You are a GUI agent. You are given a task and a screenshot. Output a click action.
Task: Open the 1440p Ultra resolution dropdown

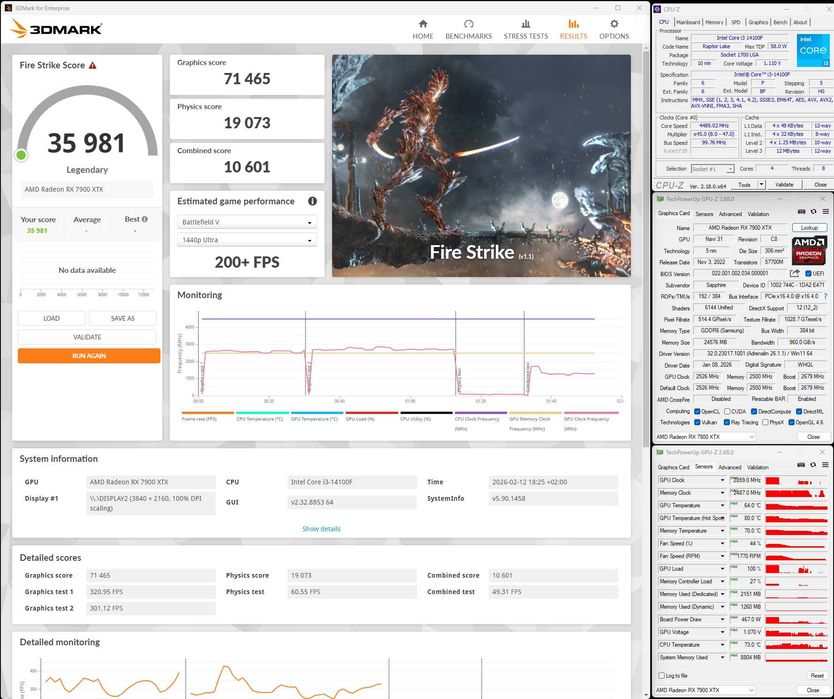pos(247,240)
